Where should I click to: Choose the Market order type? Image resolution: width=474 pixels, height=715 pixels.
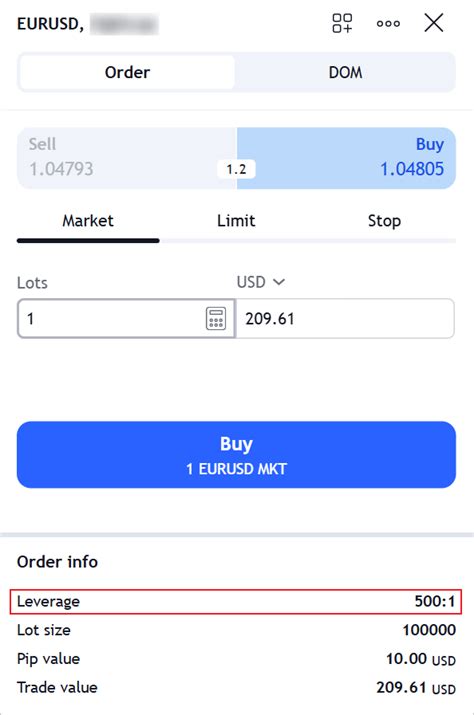(x=88, y=221)
